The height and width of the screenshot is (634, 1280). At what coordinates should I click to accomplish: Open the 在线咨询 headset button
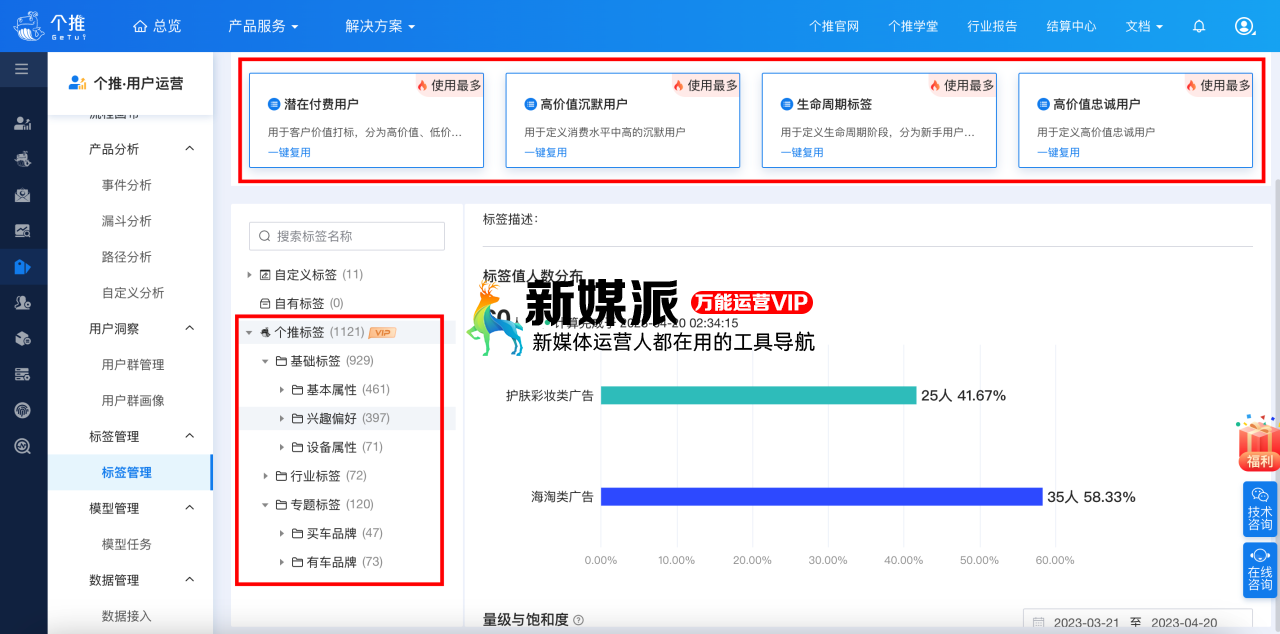pos(1260,570)
